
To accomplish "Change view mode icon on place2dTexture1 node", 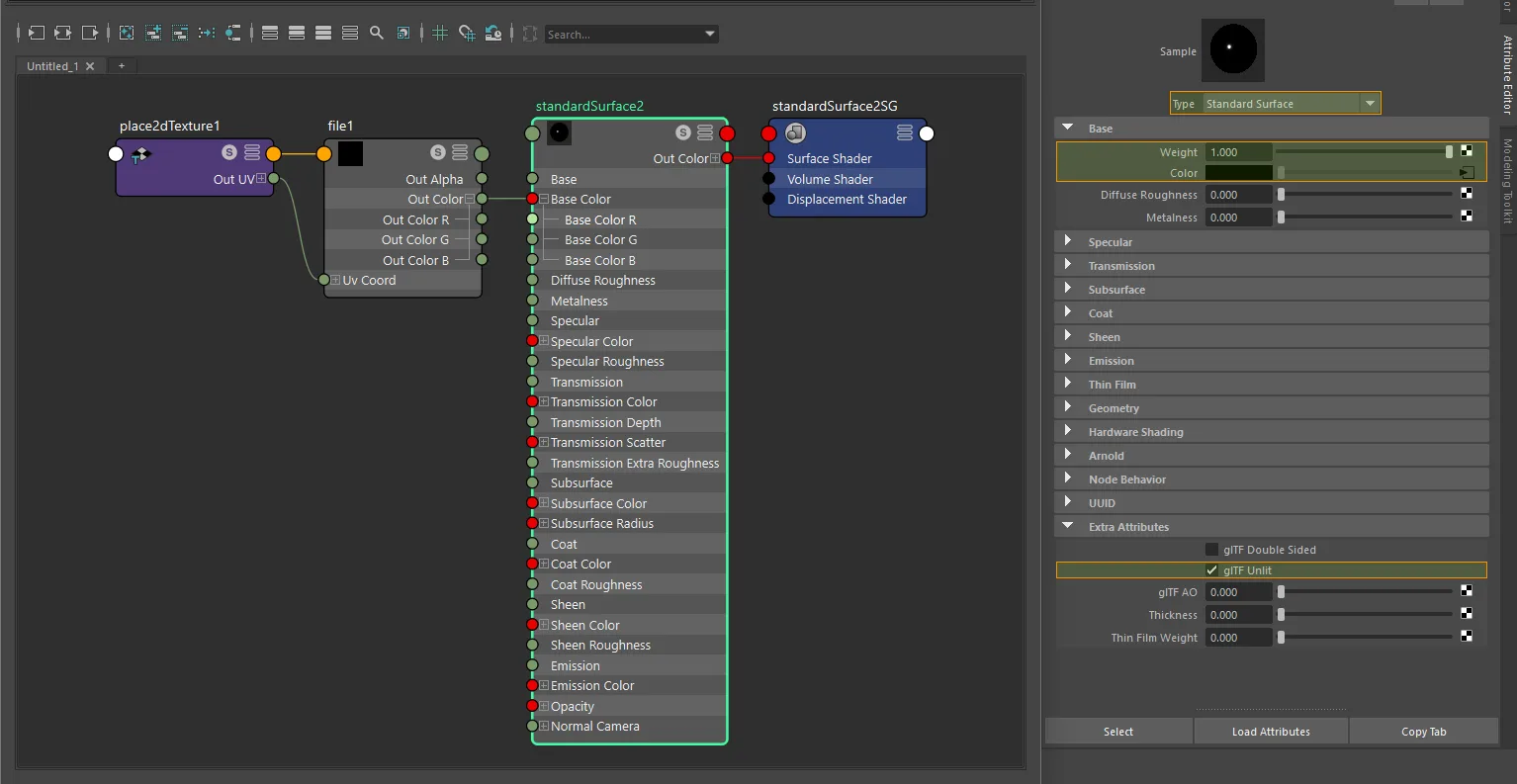I will point(252,152).
